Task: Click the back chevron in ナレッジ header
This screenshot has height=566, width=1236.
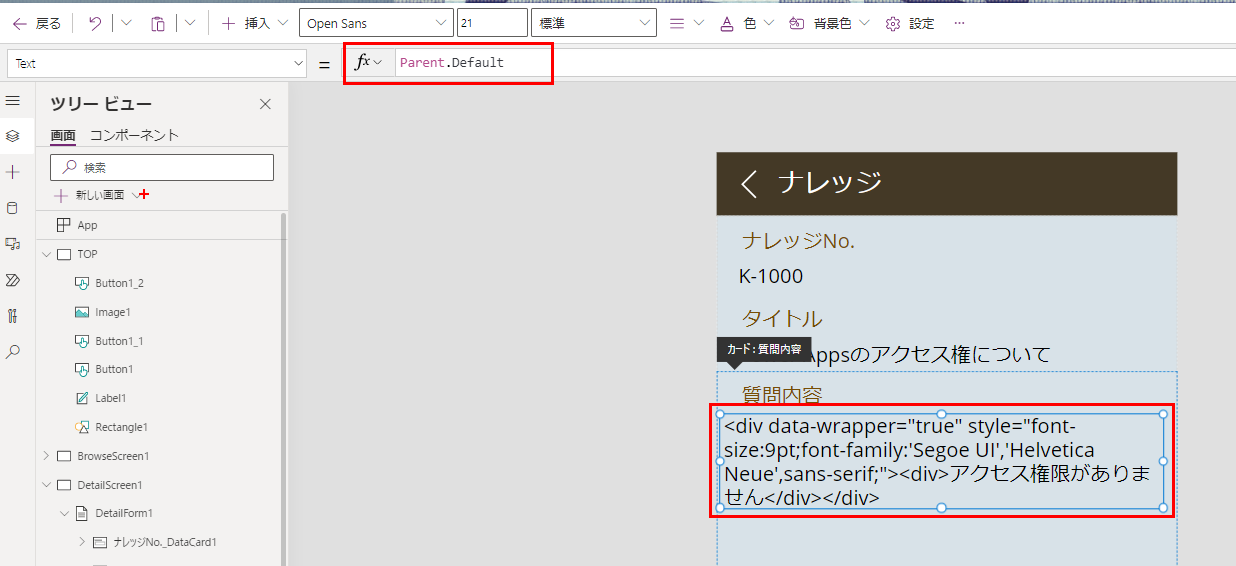Action: pyautogui.click(x=749, y=183)
